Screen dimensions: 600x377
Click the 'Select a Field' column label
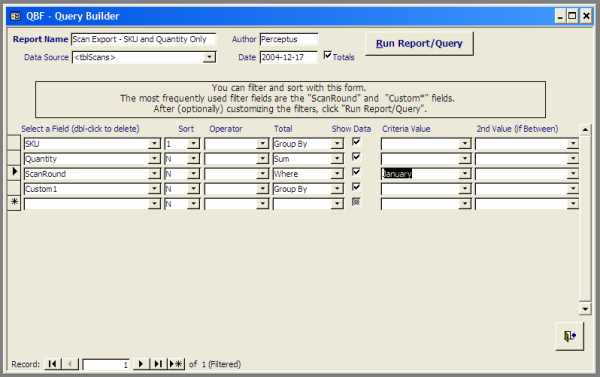pos(80,129)
